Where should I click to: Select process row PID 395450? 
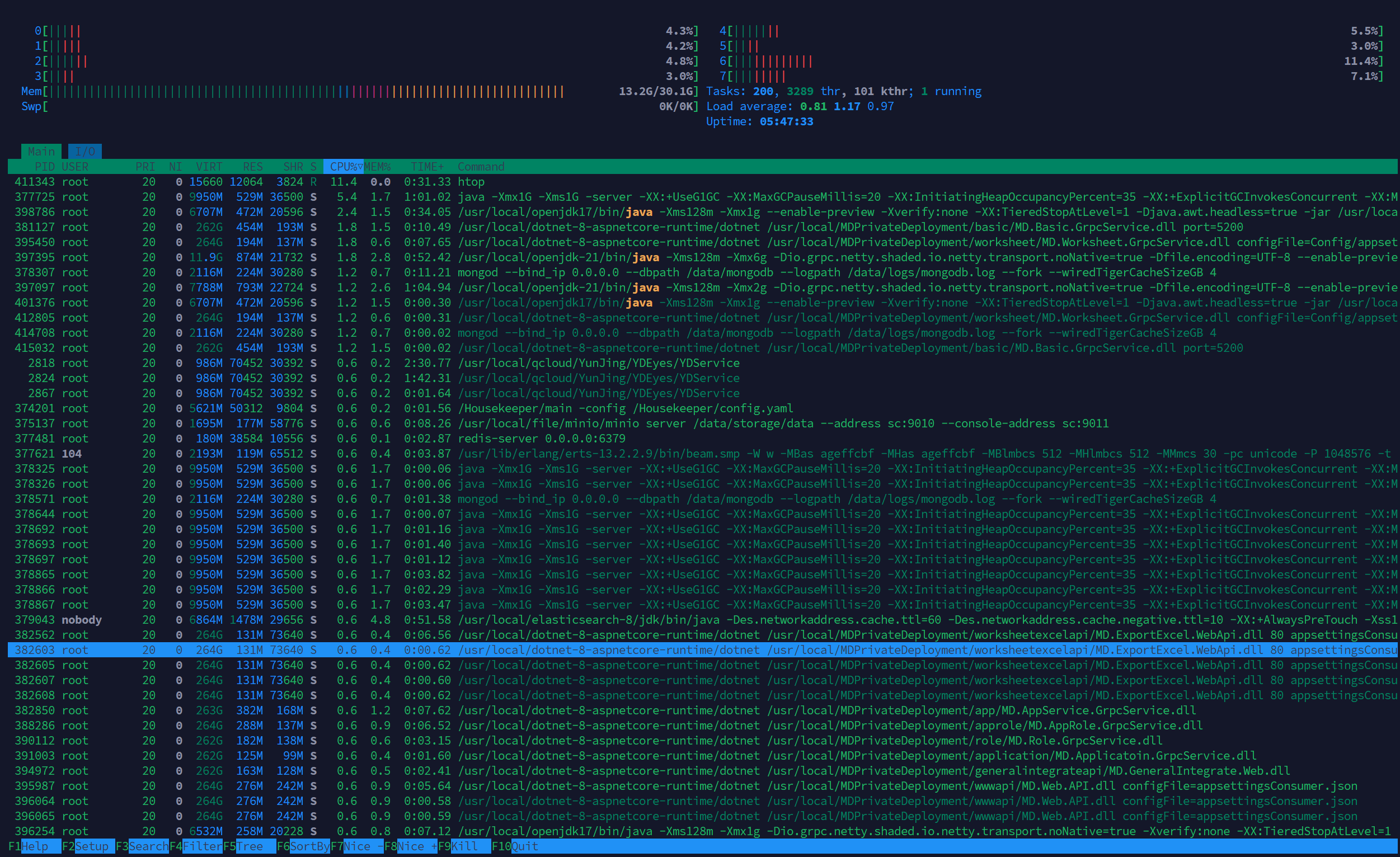(x=702, y=243)
